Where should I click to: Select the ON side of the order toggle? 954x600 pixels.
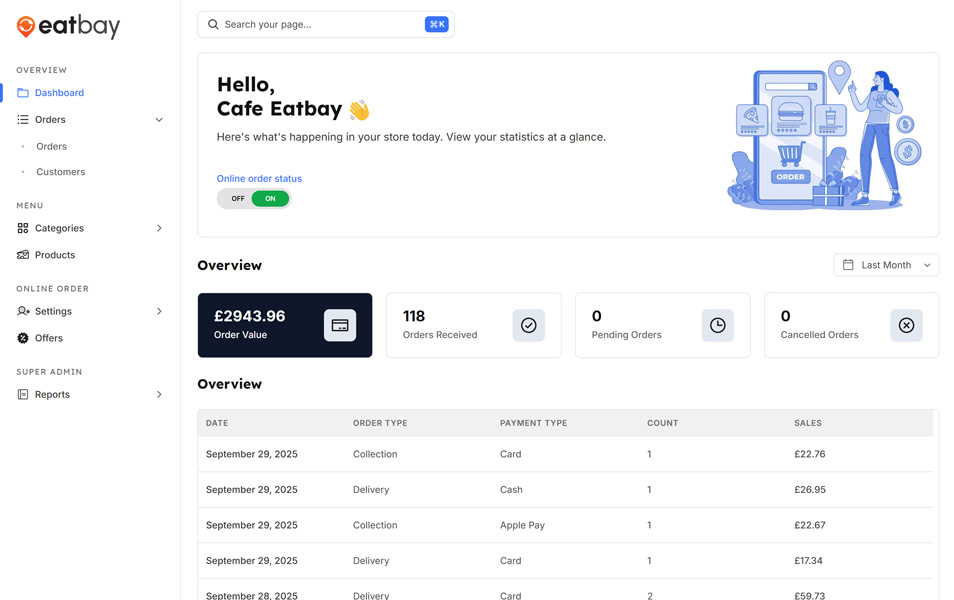[270, 199]
